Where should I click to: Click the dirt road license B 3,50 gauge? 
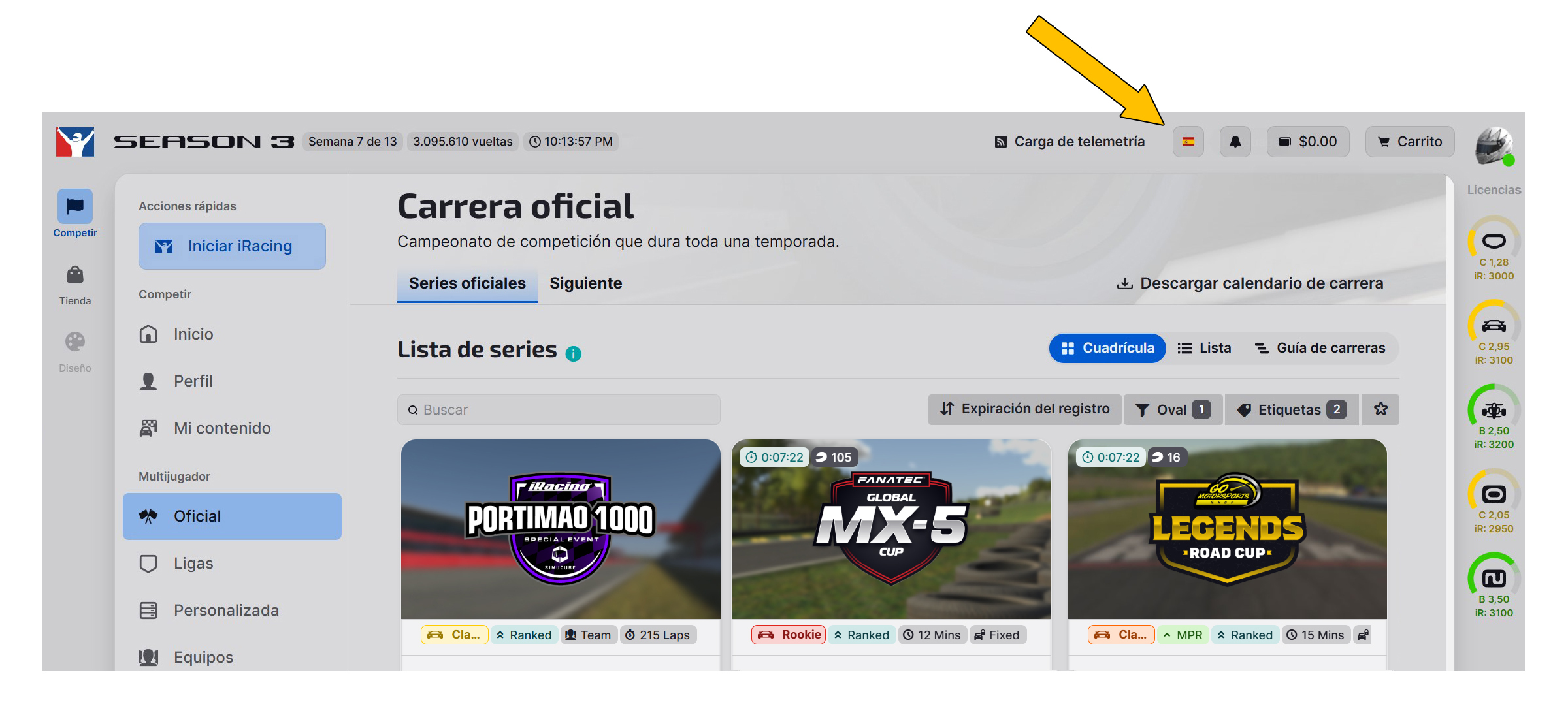(x=1494, y=585)
